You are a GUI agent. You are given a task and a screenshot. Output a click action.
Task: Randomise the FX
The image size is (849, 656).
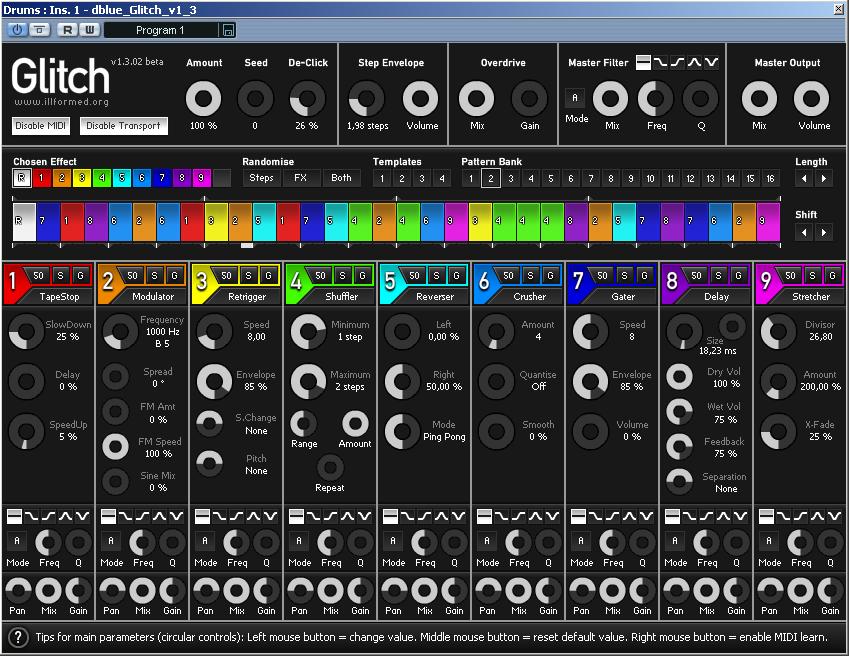[x=301, y=178]
